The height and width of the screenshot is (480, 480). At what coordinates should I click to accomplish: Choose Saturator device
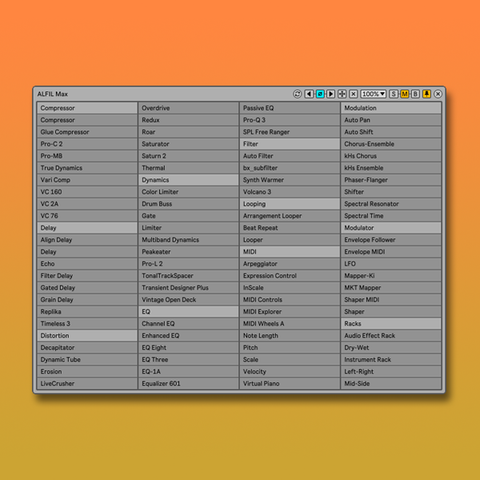coord(189,144)
